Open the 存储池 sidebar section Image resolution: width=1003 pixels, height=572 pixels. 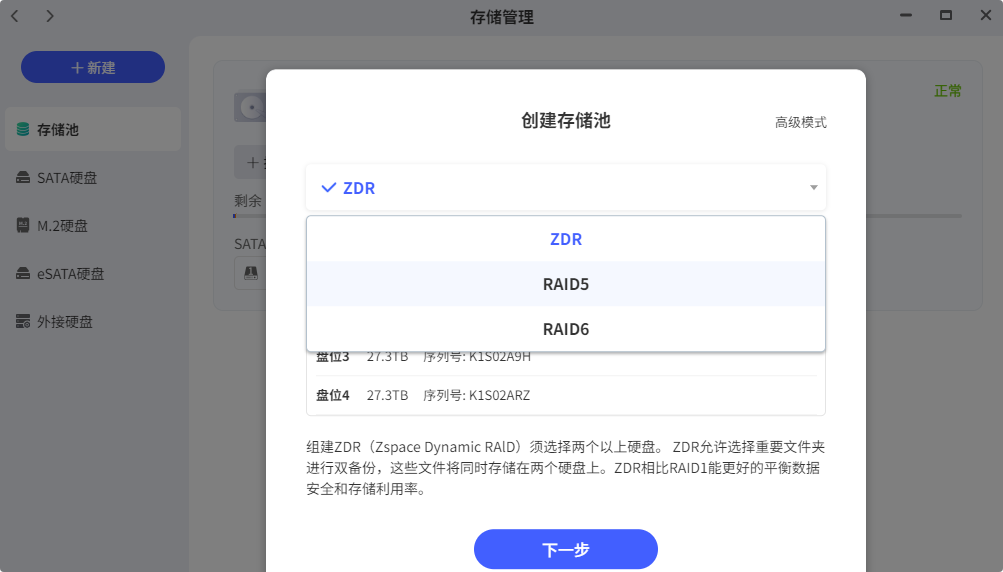point(58,130)
